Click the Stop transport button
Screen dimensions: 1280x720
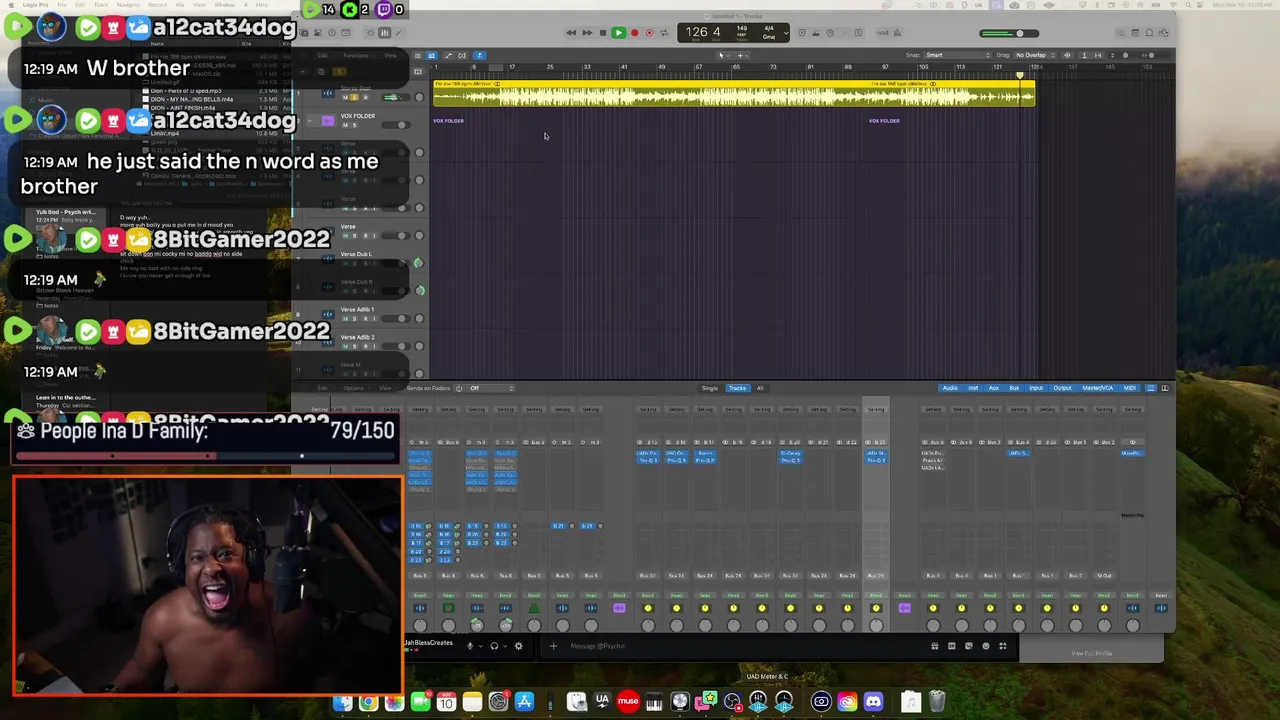click(602, 33)
